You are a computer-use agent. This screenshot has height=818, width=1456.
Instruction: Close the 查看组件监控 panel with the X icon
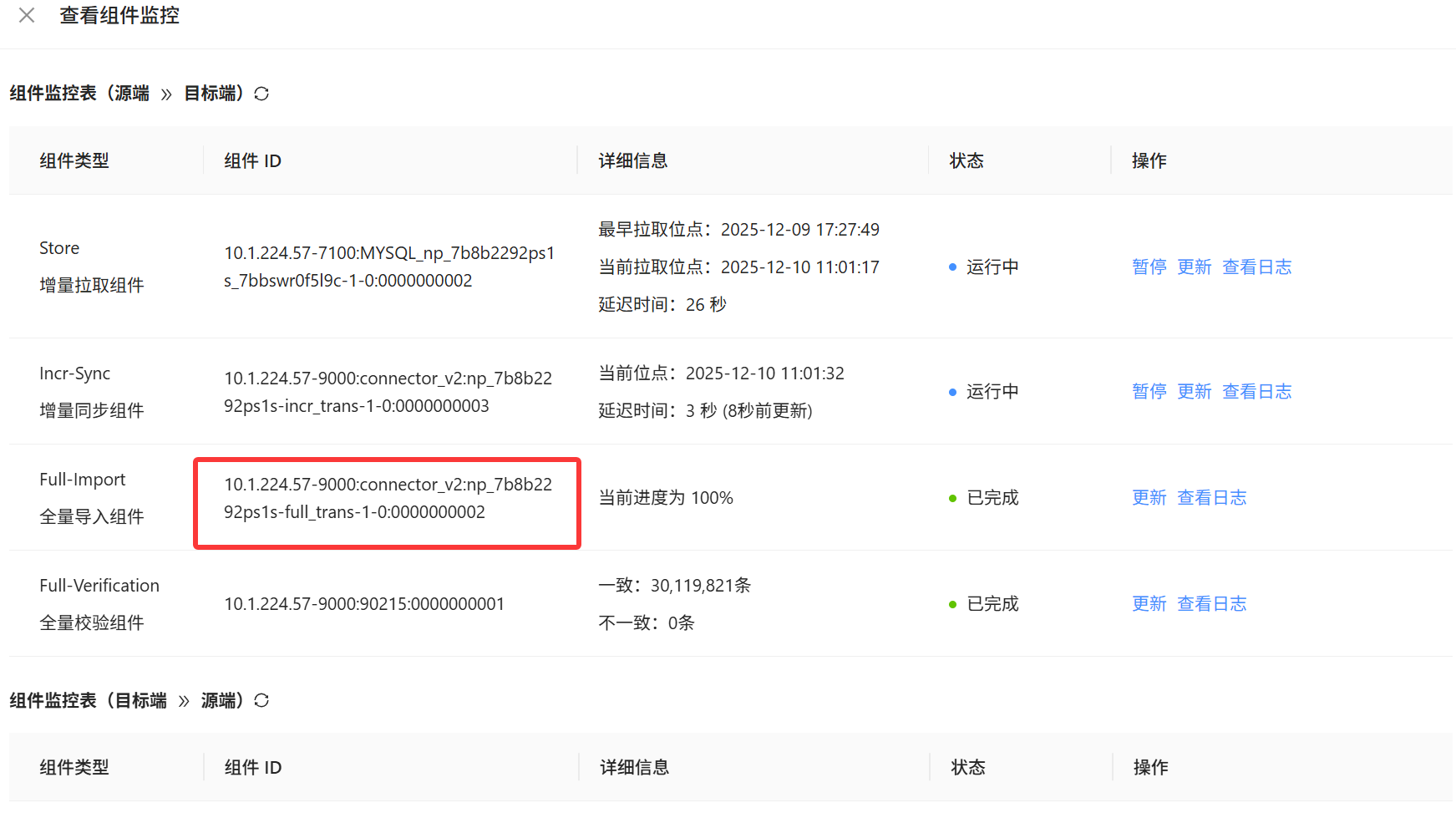27,15
